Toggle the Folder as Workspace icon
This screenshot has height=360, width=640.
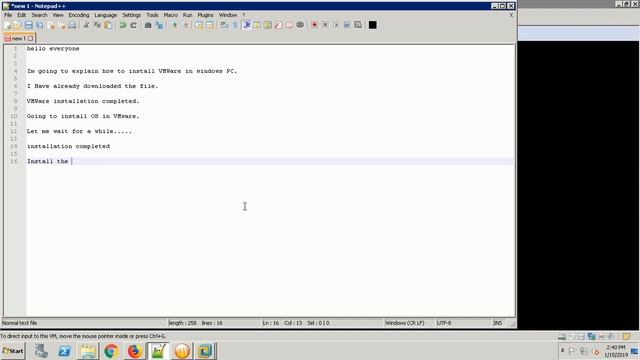tap(289, 25)
